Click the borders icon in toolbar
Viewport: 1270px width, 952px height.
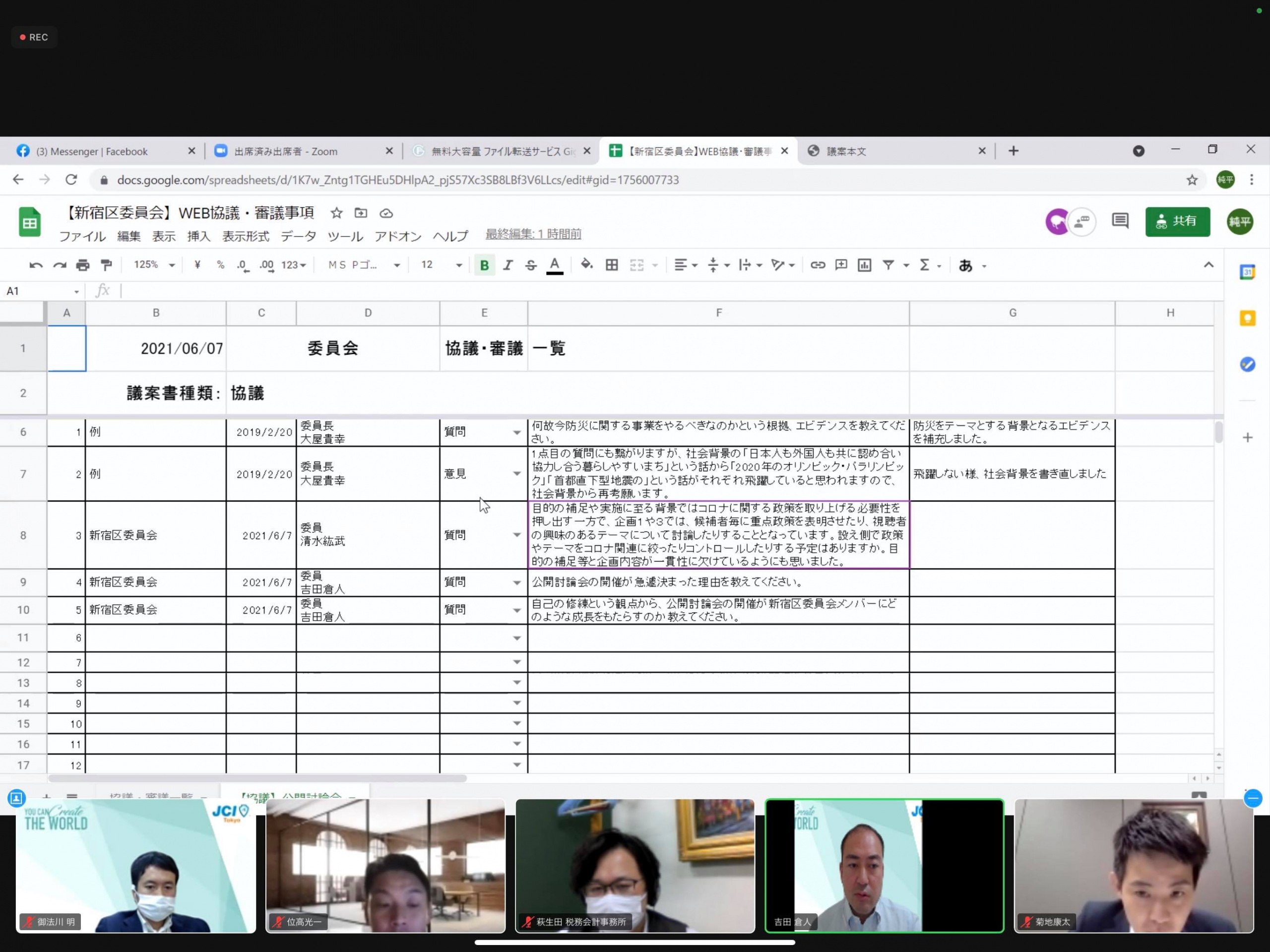click(x=612, y=265)
